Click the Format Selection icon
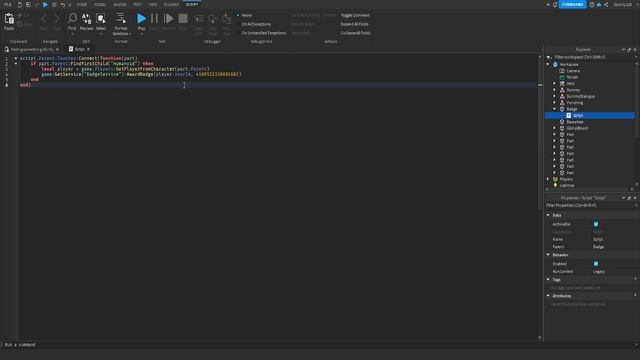This screenshot has height=360, width=640. [121, 18]
